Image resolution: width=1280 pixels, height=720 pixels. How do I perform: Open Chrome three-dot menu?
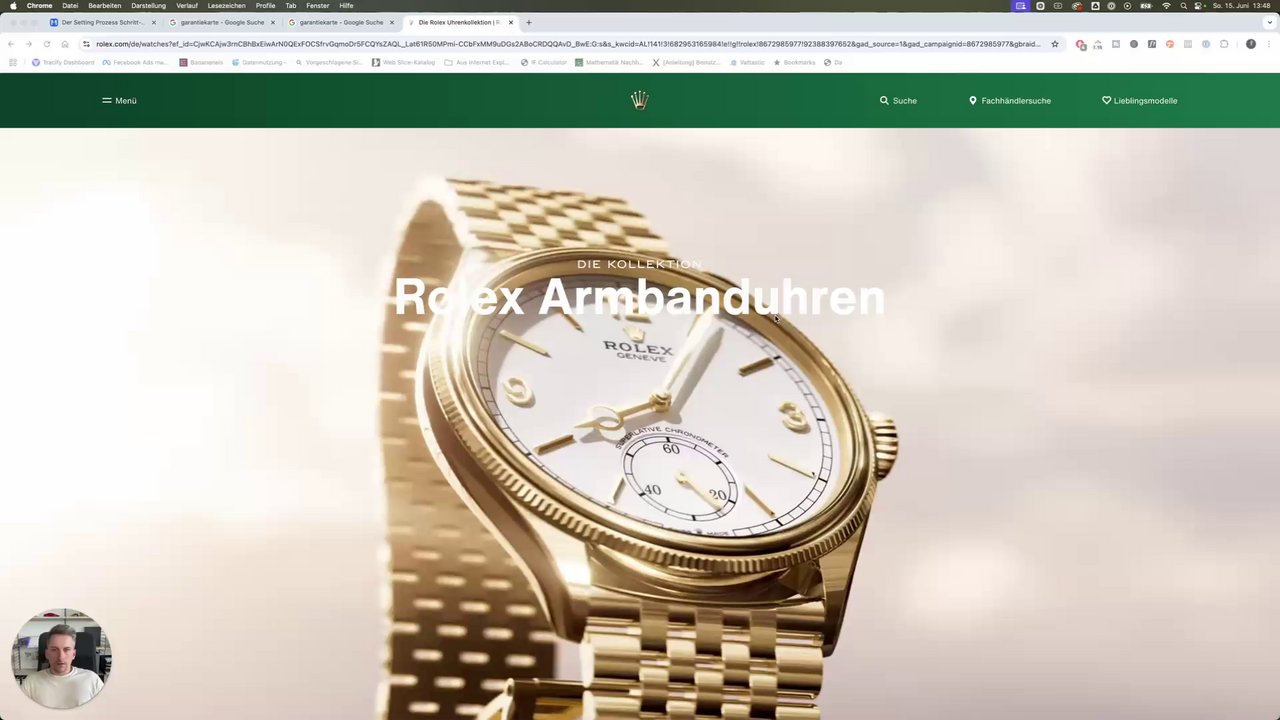pyautogui.click(x=1268, y=44)
